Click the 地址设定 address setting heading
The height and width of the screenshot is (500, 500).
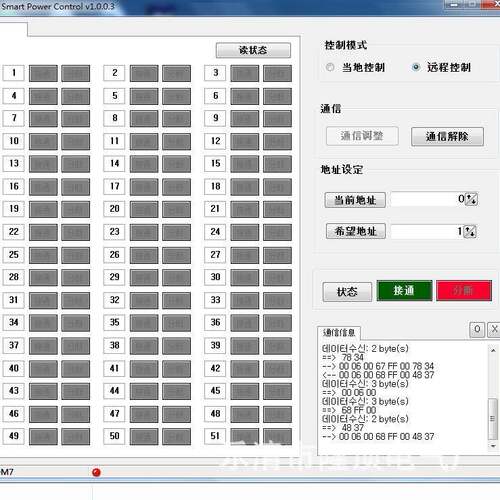point(341,170)
